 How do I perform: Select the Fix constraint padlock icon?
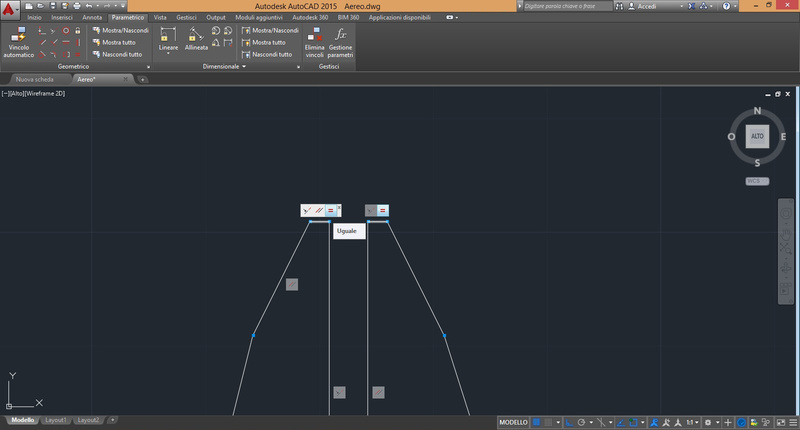78,31
